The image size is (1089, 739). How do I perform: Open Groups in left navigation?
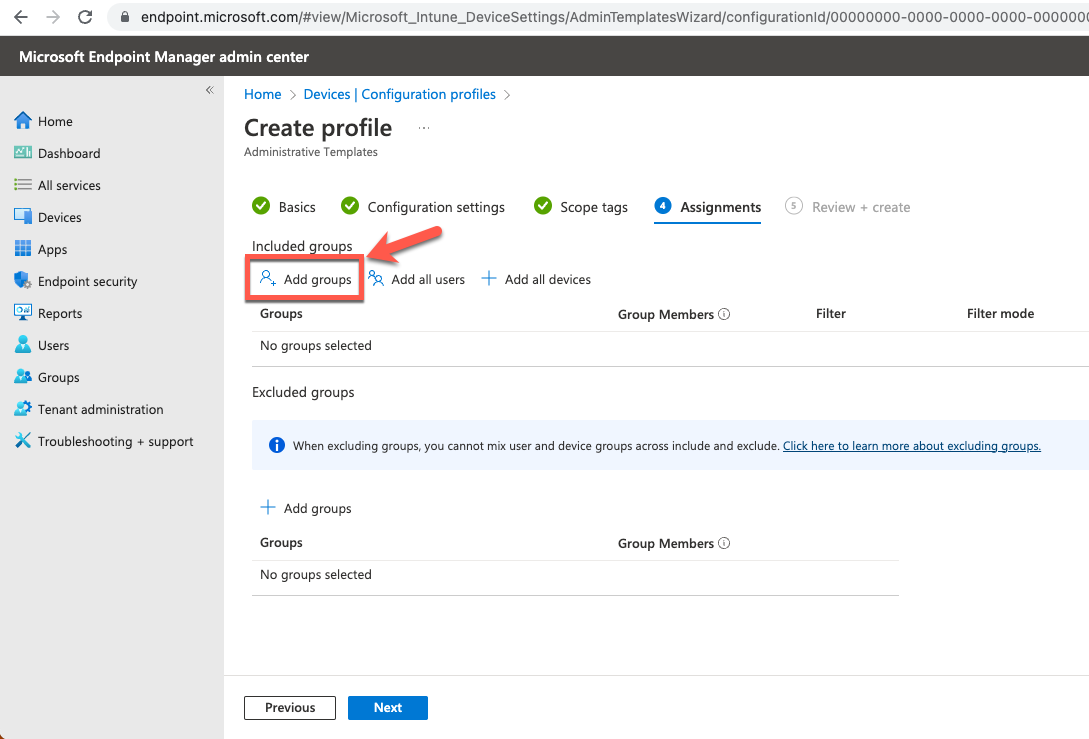coord(58,377)
